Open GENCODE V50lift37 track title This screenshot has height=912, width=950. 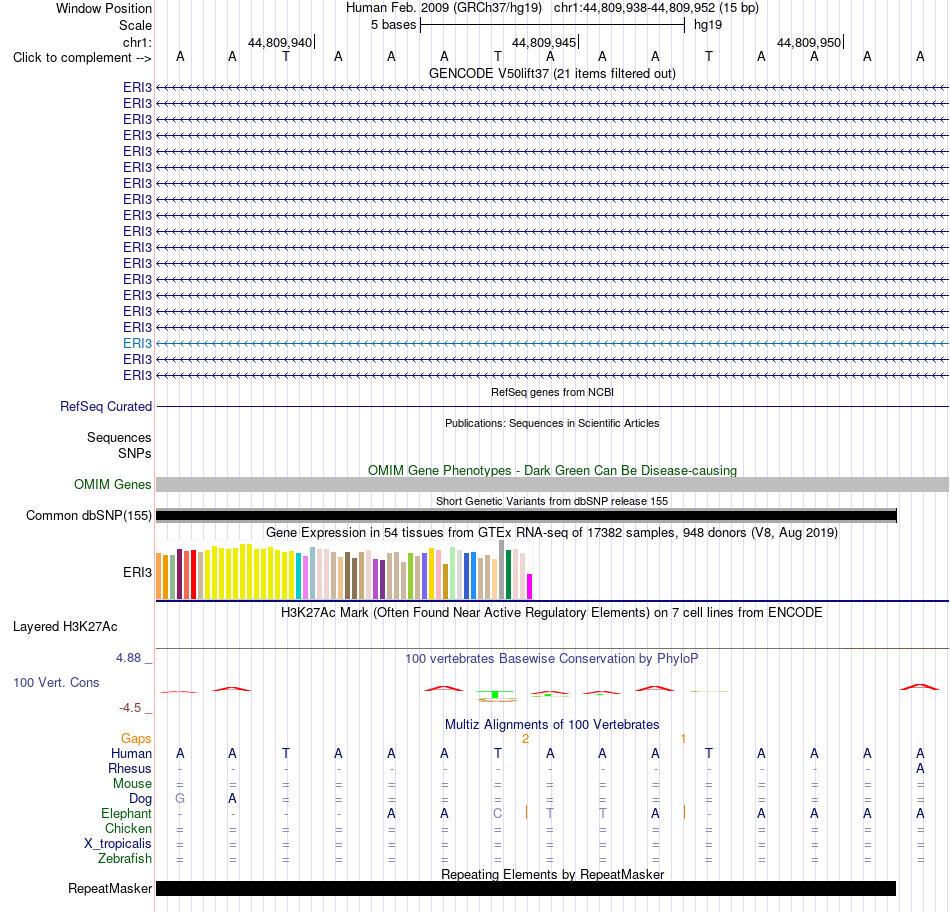tap(552, 73)
